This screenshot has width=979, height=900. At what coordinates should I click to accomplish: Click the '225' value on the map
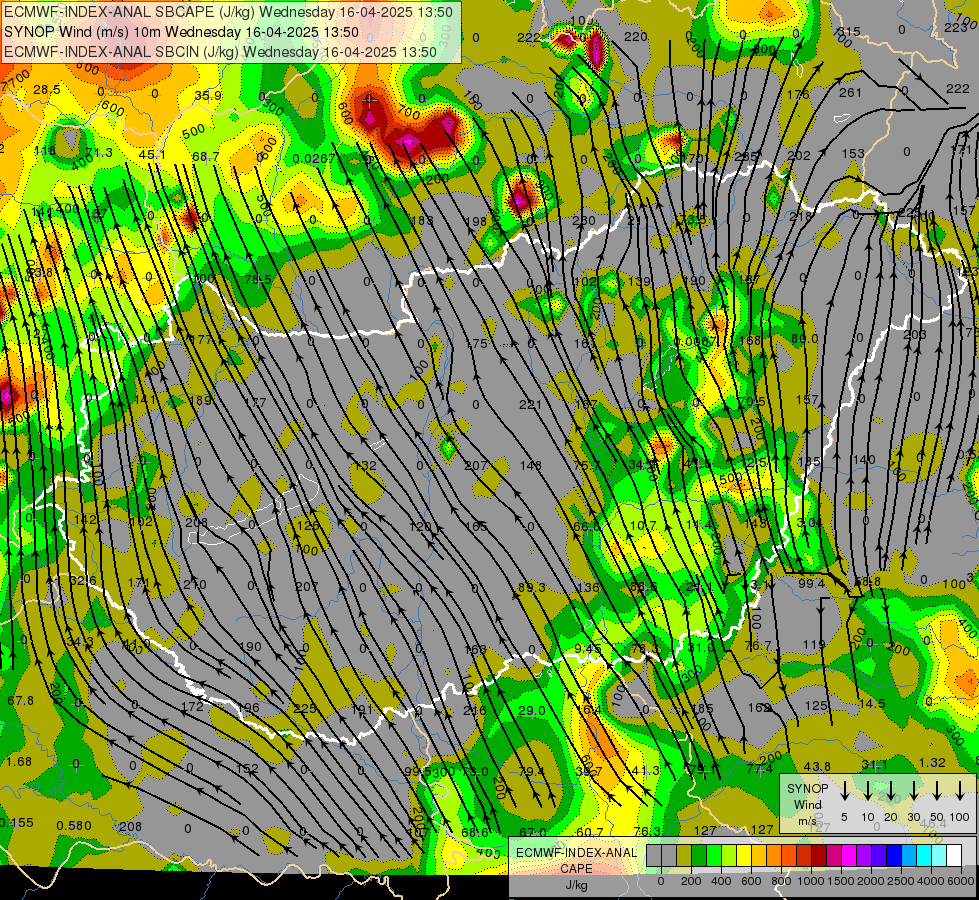305,708
